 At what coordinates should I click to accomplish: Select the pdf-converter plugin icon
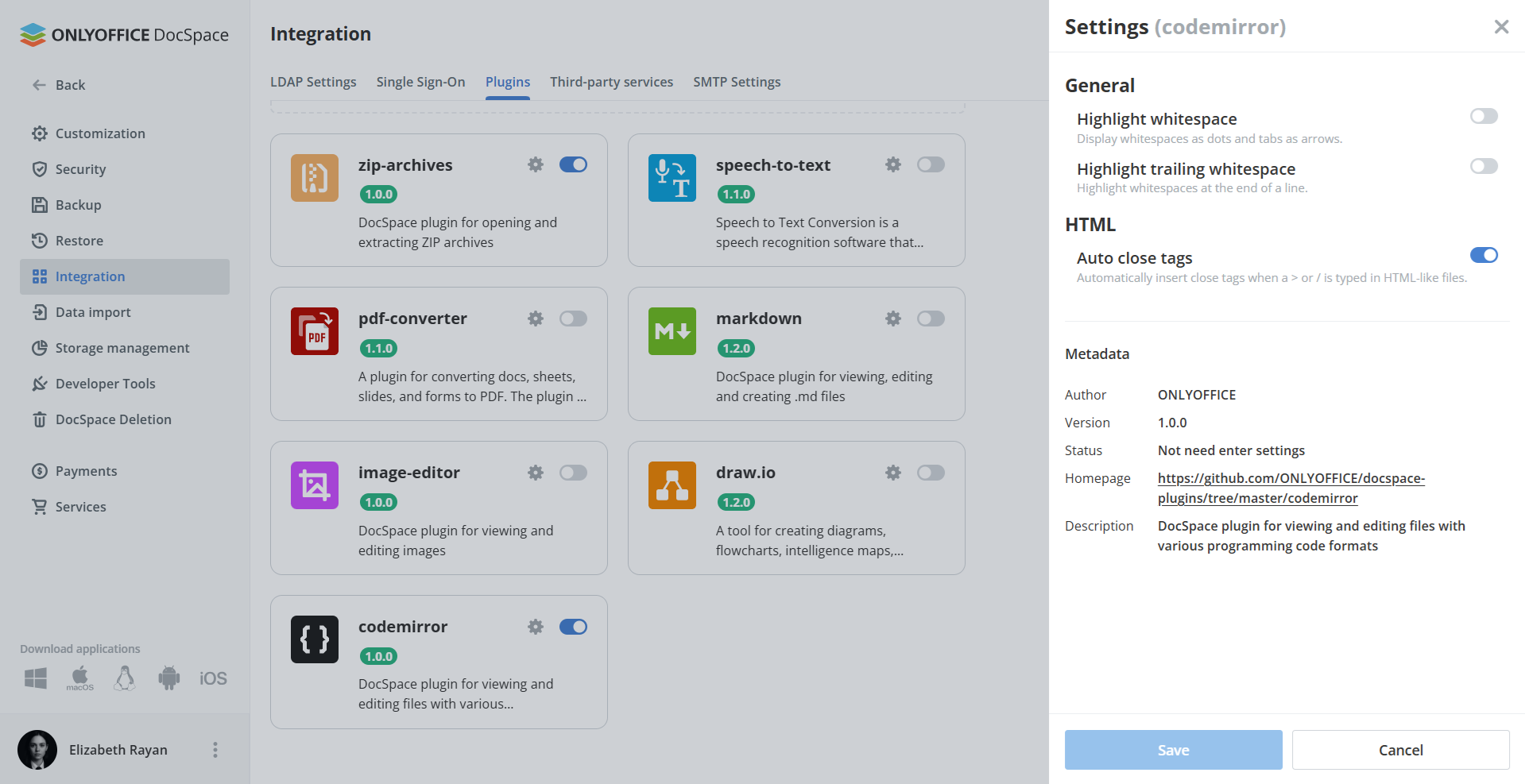coord(314,331)
